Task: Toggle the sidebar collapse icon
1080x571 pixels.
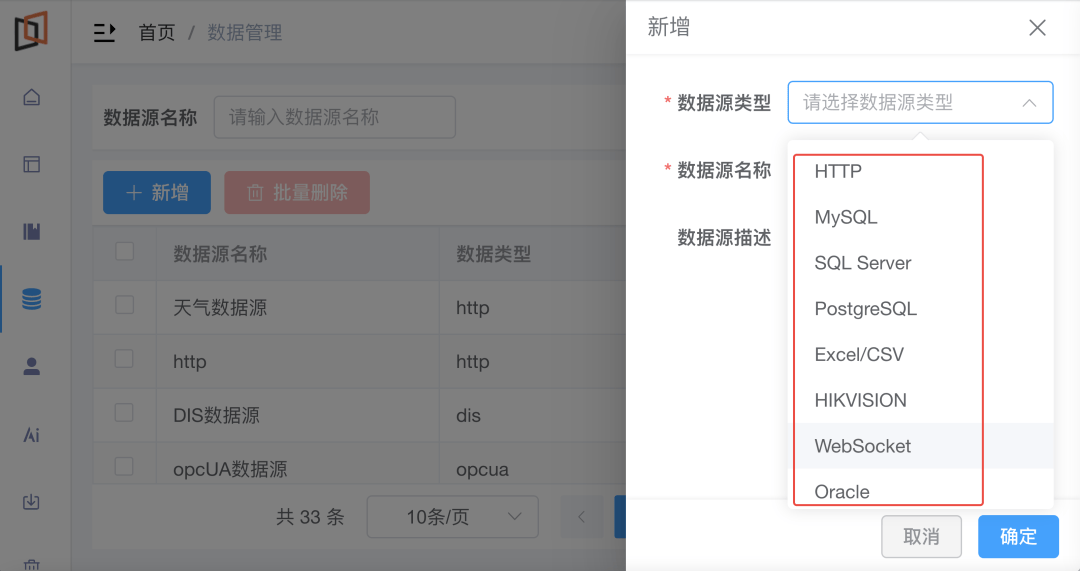Action: tap(105, 32)
